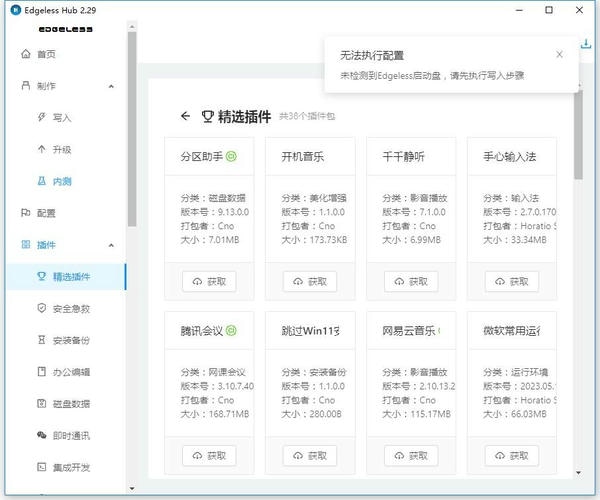
Task: Collapse the 插件 menu section
Action: click(x=111, y=245)
